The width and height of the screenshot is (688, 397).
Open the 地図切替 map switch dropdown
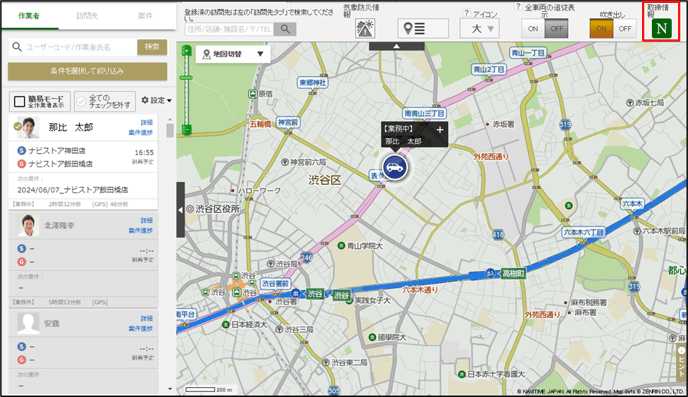233,54
